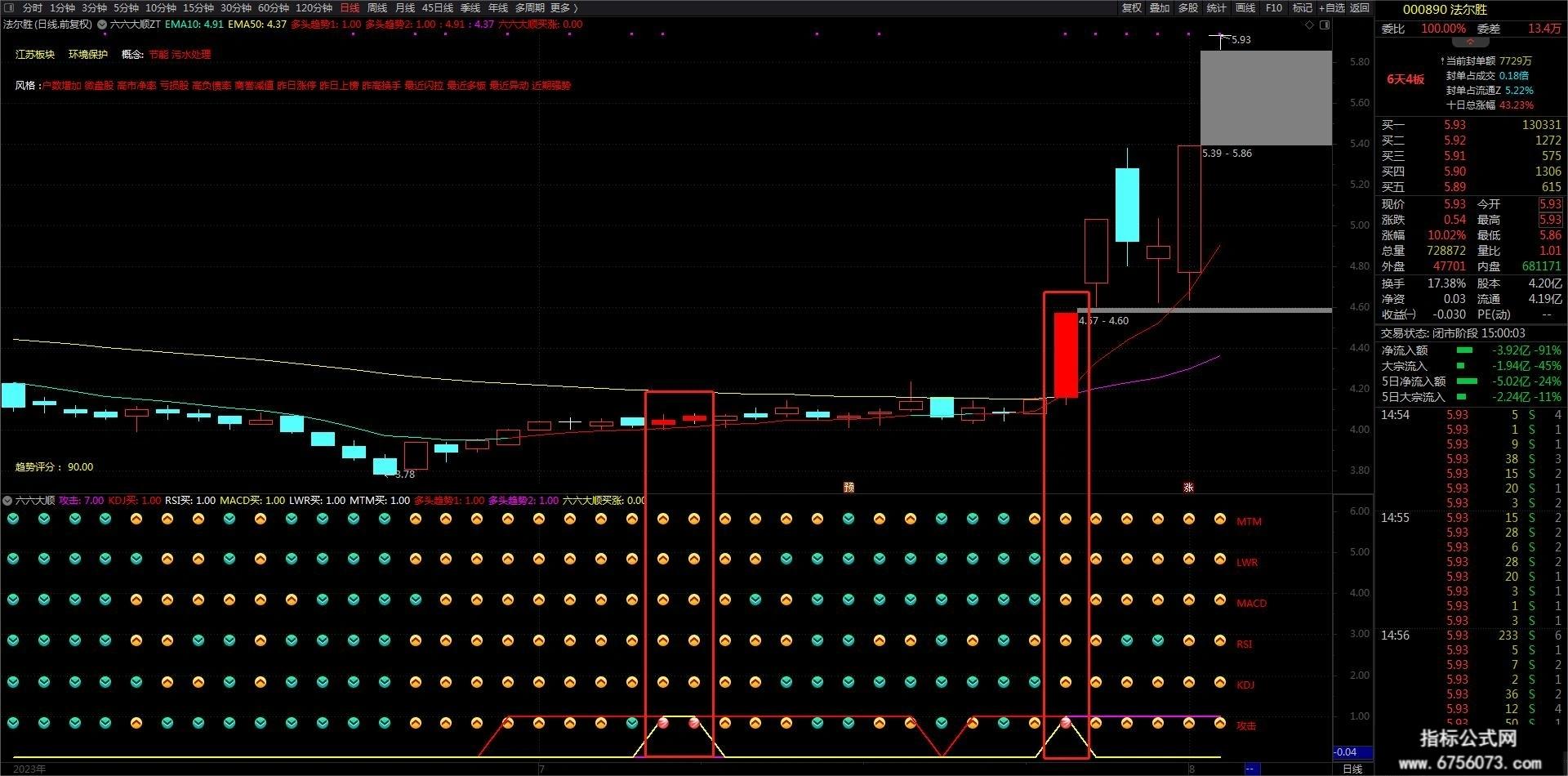1568x776 pixels.
Task: Switch to the 周线 weekly chart tab
Action: click(x=377, y=7)
